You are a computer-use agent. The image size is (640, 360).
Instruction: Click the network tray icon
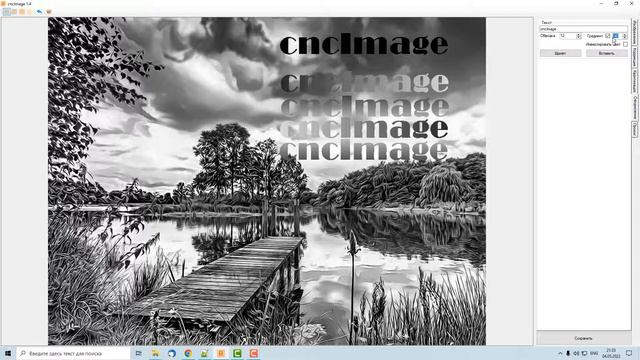click(584, 353)
